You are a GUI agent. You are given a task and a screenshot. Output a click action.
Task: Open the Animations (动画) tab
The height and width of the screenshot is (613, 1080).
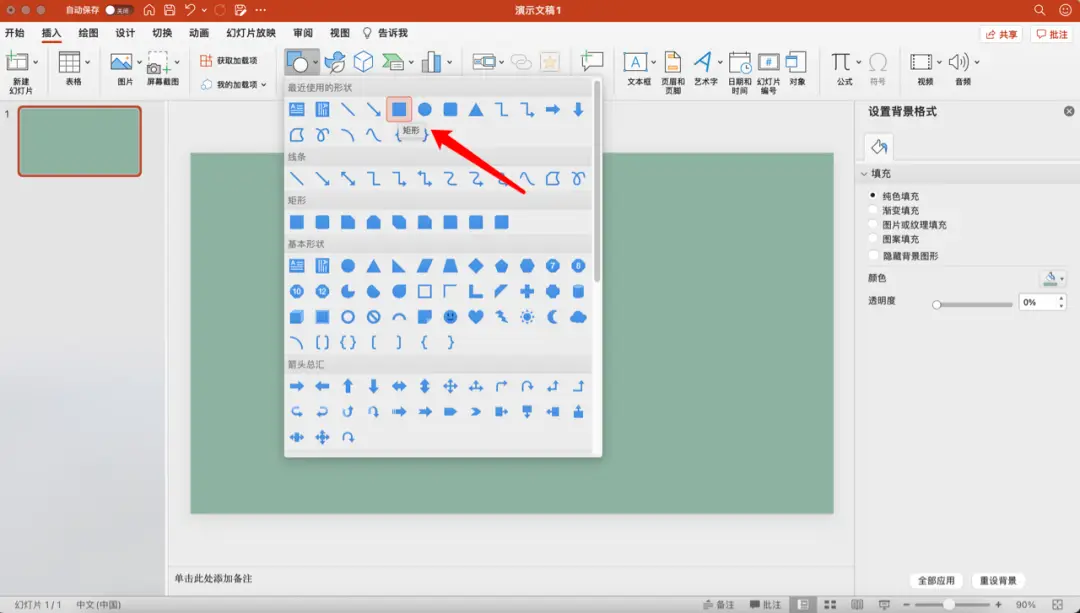click(199, 32)
